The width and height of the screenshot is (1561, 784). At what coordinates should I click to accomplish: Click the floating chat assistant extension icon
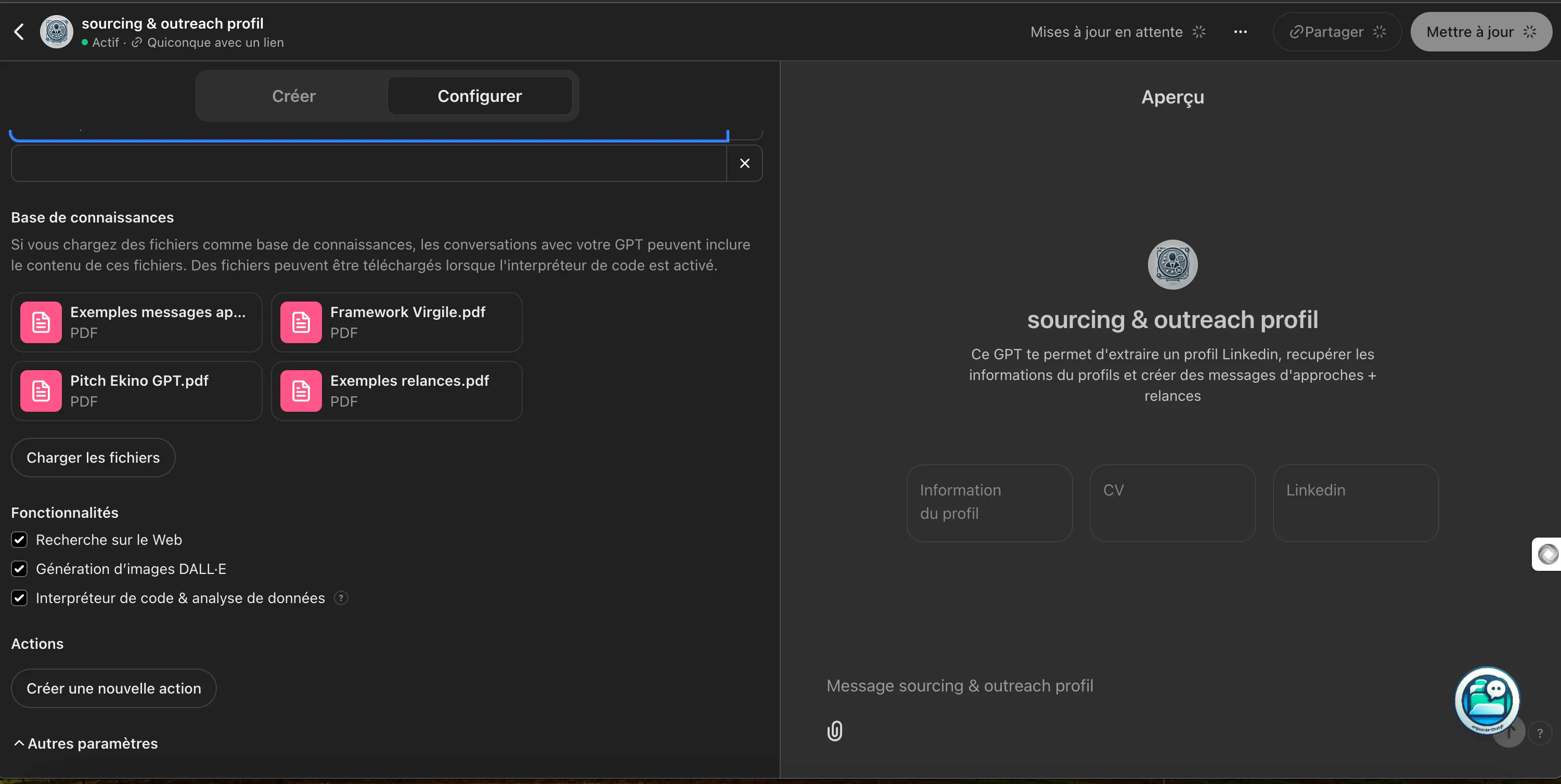click(x=1487, y=700)
